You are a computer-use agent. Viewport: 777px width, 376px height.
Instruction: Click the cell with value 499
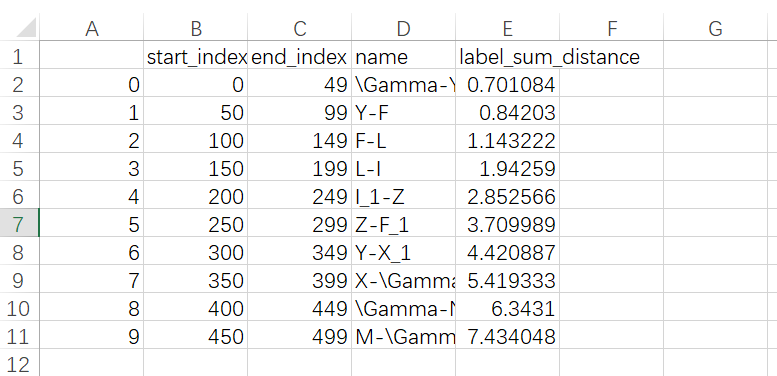299,336
